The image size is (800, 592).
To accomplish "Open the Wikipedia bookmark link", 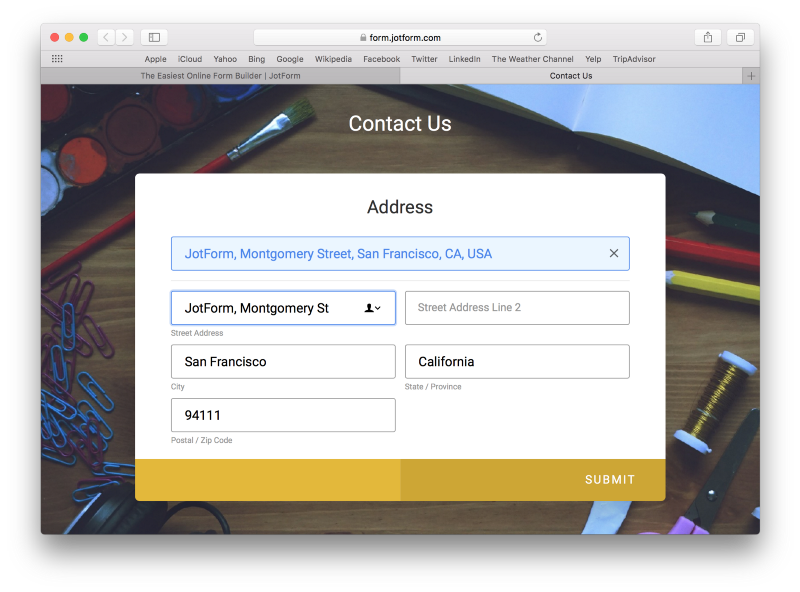I will coord(333,59).
